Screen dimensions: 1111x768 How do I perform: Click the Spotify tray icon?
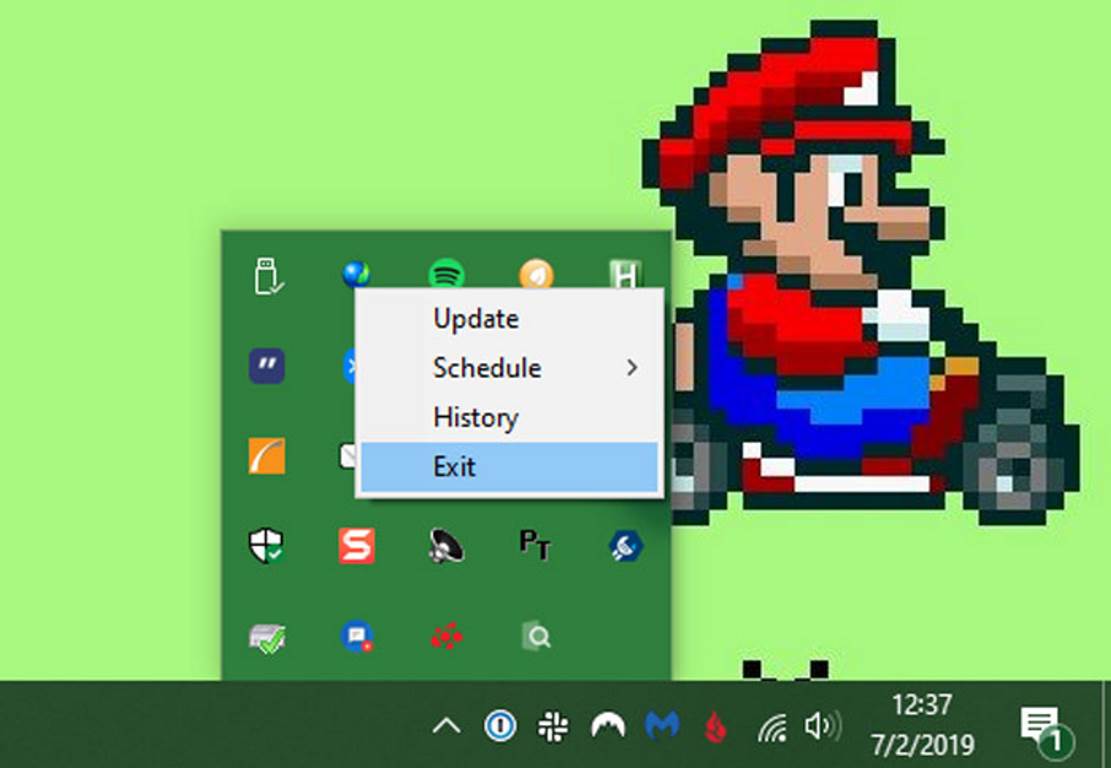coord(446,274)
